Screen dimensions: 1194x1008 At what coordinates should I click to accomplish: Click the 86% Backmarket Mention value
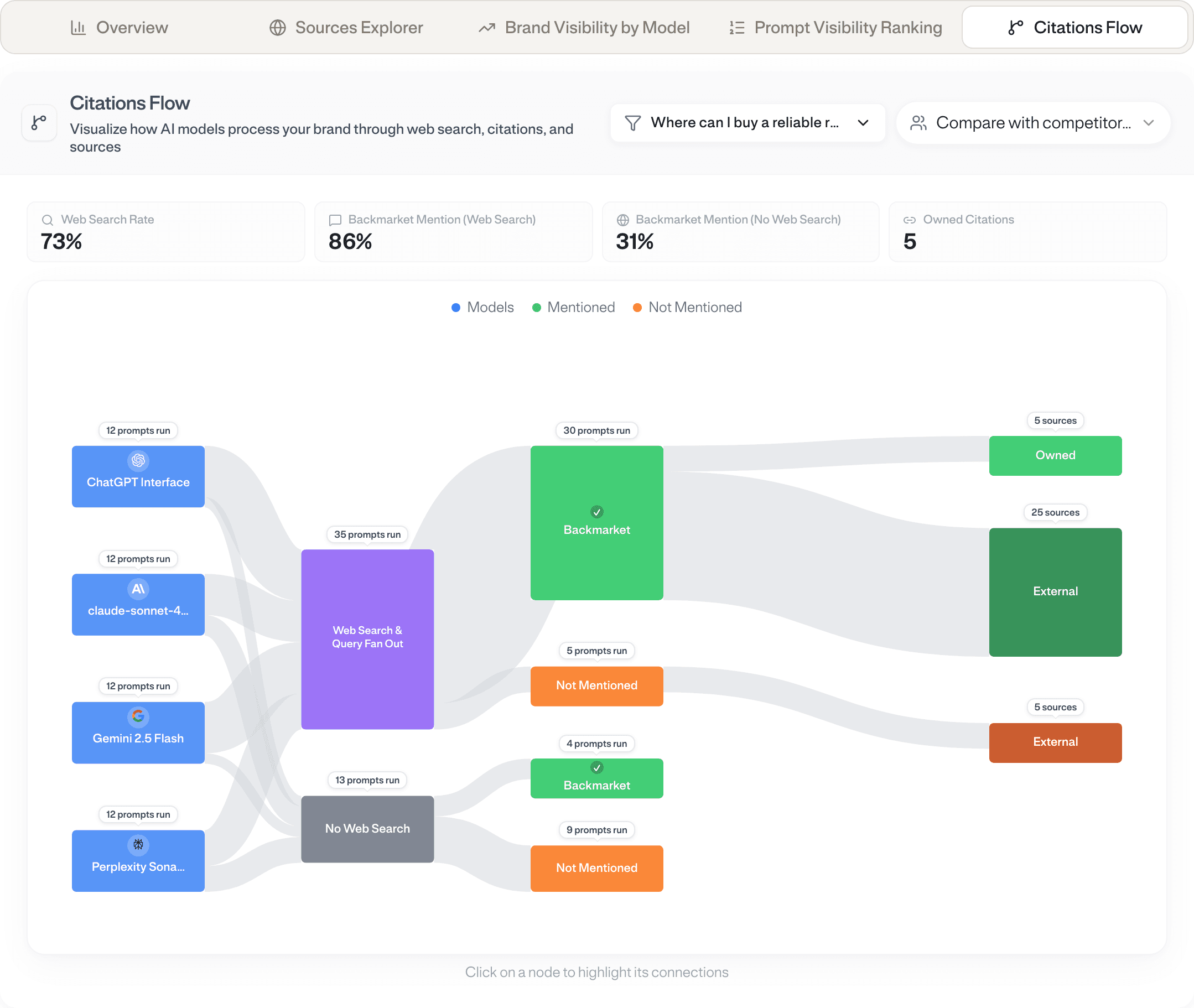tap(350, 242)
